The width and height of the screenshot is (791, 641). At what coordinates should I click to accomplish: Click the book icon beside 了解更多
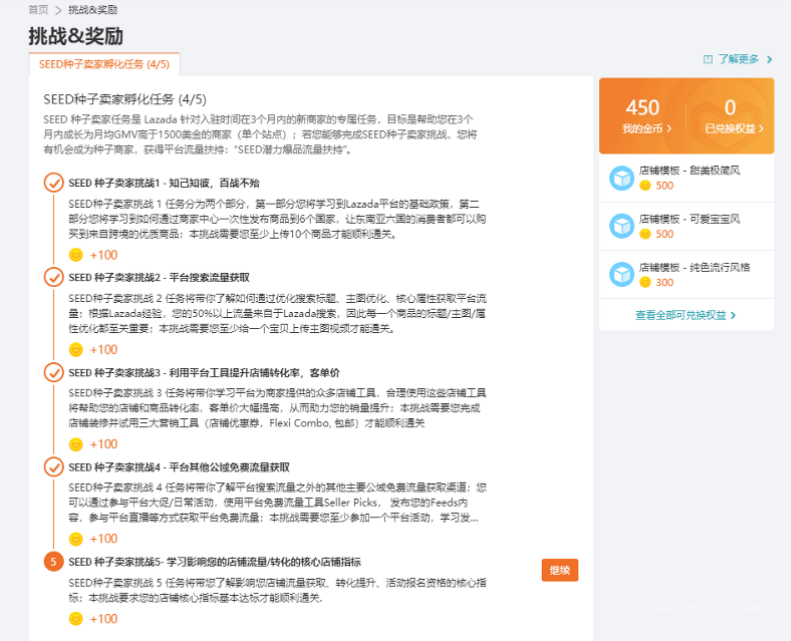(x=708, y=60)
